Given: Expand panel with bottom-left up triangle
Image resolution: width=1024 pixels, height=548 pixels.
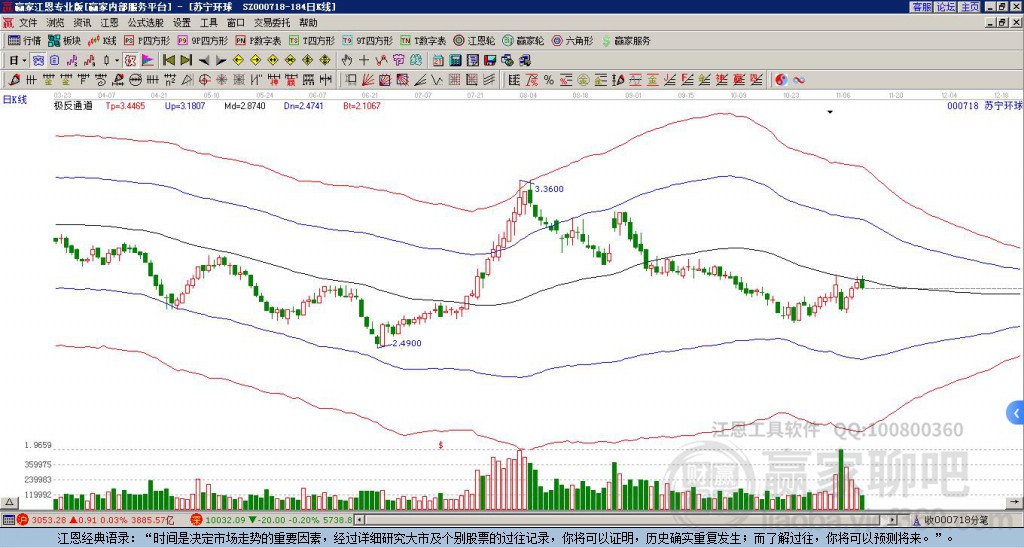Looking at the screenshot, I should (x=9, y=502).
